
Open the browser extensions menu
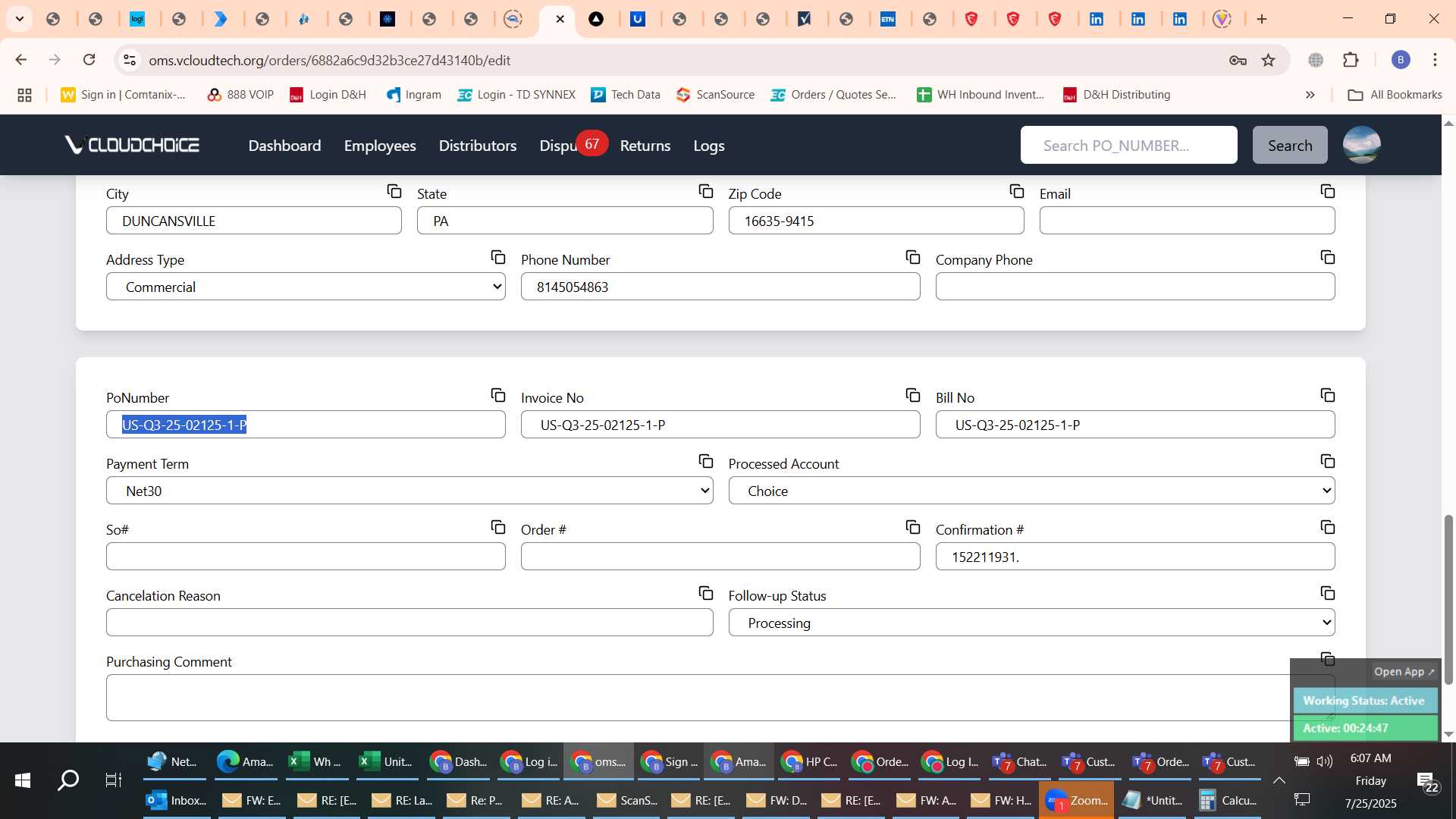pos(1351,60)
